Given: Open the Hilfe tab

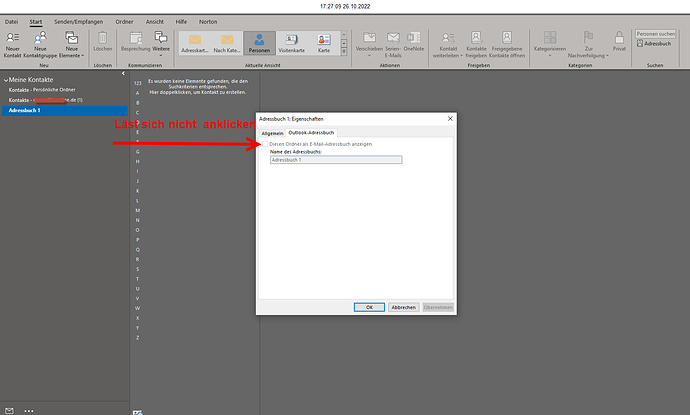Looking at the screenshot, I should (181, 22).
